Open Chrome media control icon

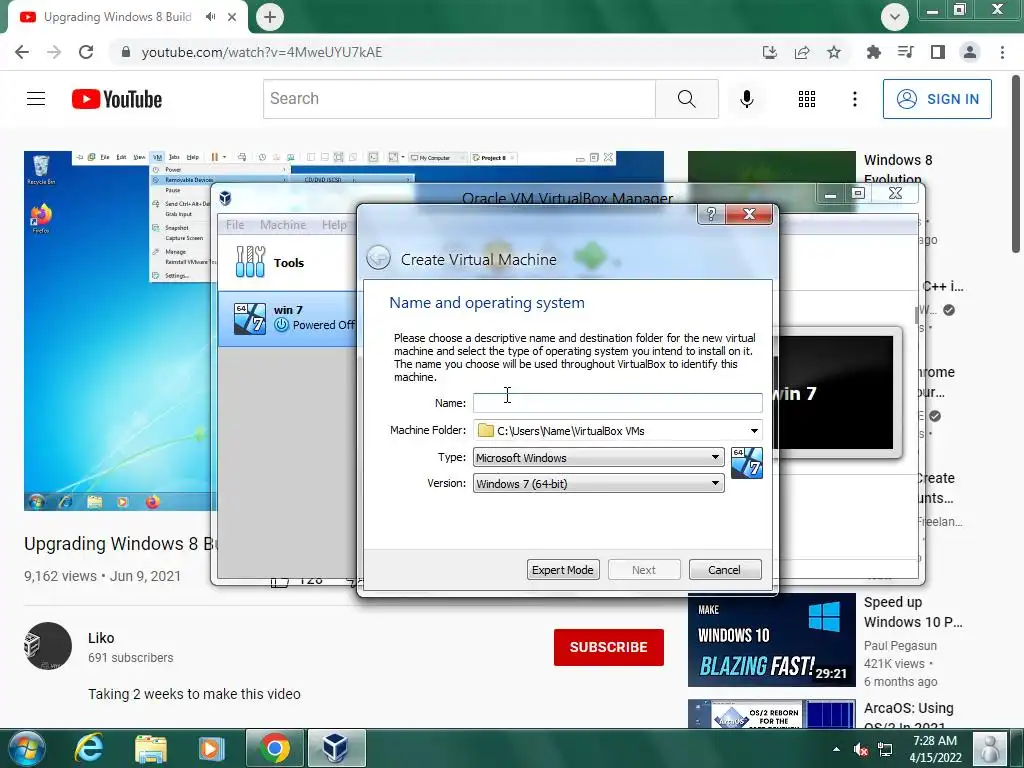coord(905,52)
